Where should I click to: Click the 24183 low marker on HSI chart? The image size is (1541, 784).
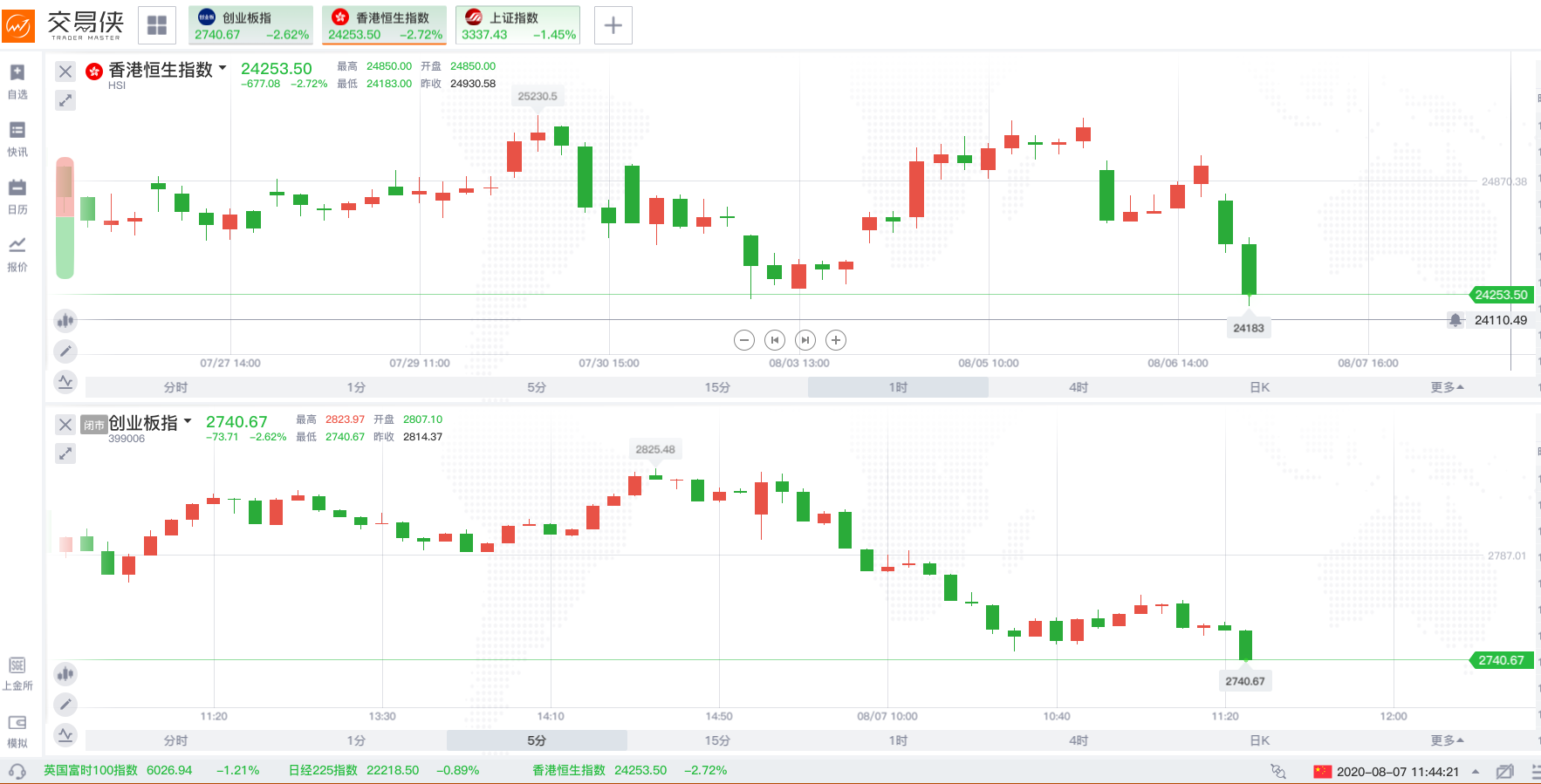(1249, 328)
